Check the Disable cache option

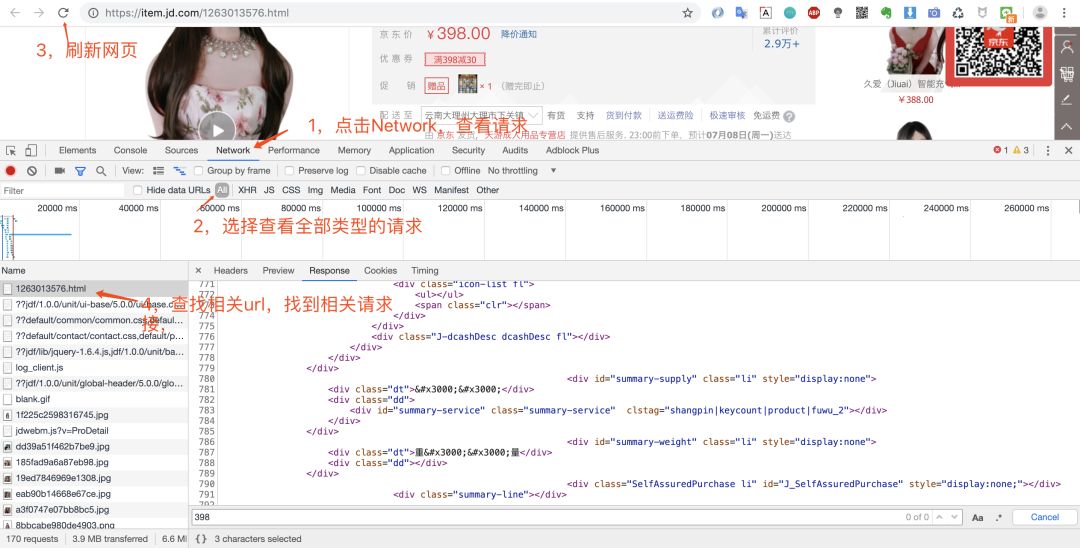point(360,171)
